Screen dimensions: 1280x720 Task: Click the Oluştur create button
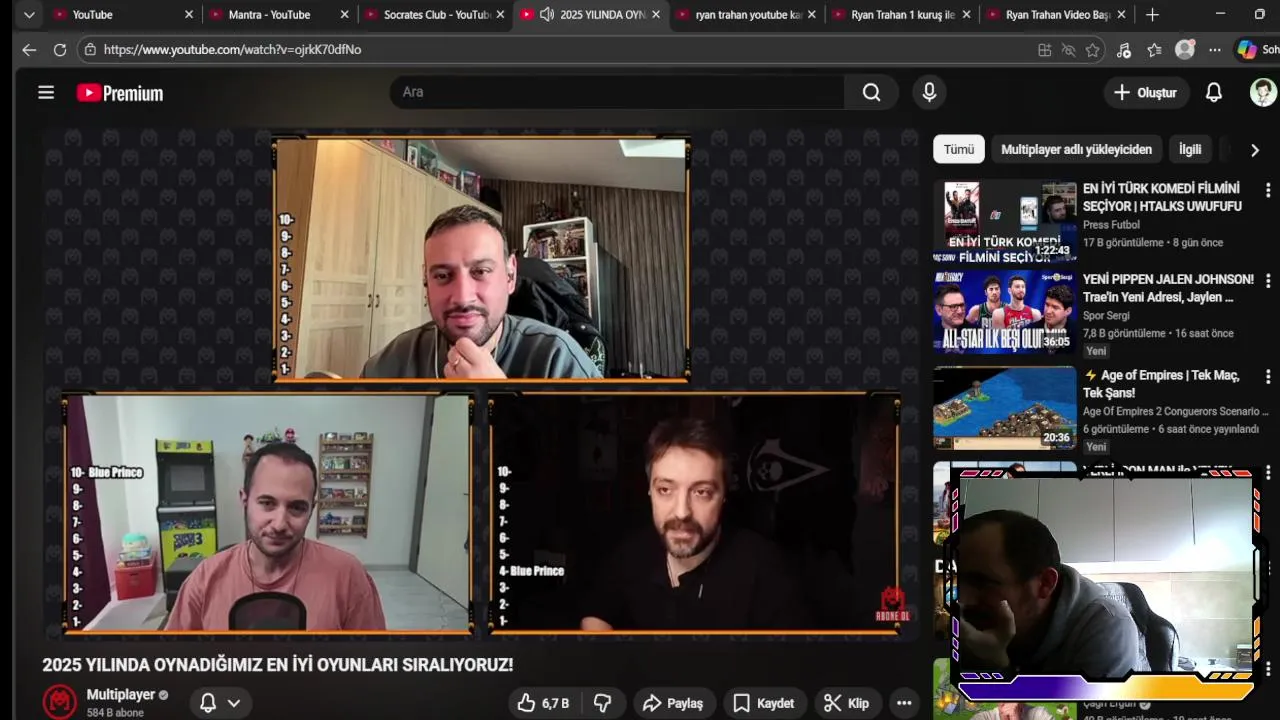coord(1145,92)
